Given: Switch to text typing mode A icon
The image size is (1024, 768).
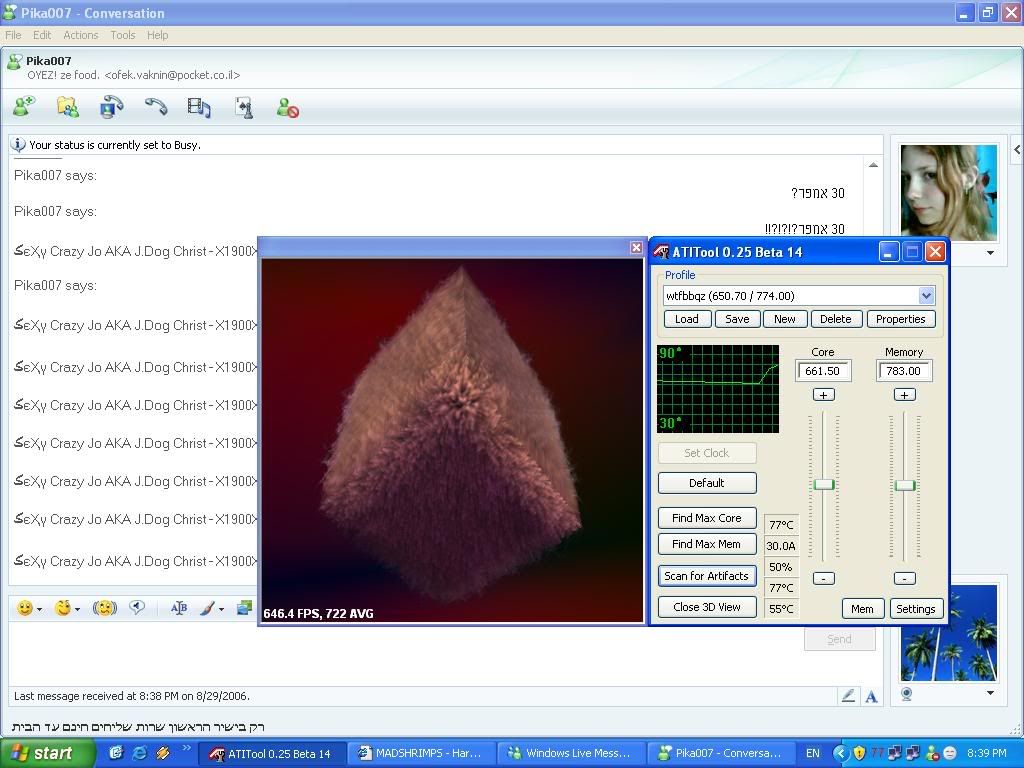Looking at the screenshot, I should pos(871,697).
